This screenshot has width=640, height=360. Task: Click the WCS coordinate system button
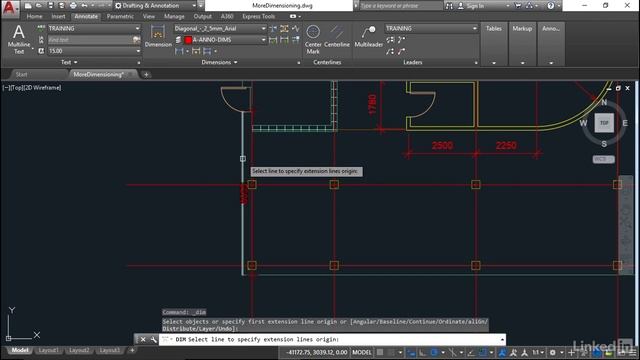pos(603,159)
